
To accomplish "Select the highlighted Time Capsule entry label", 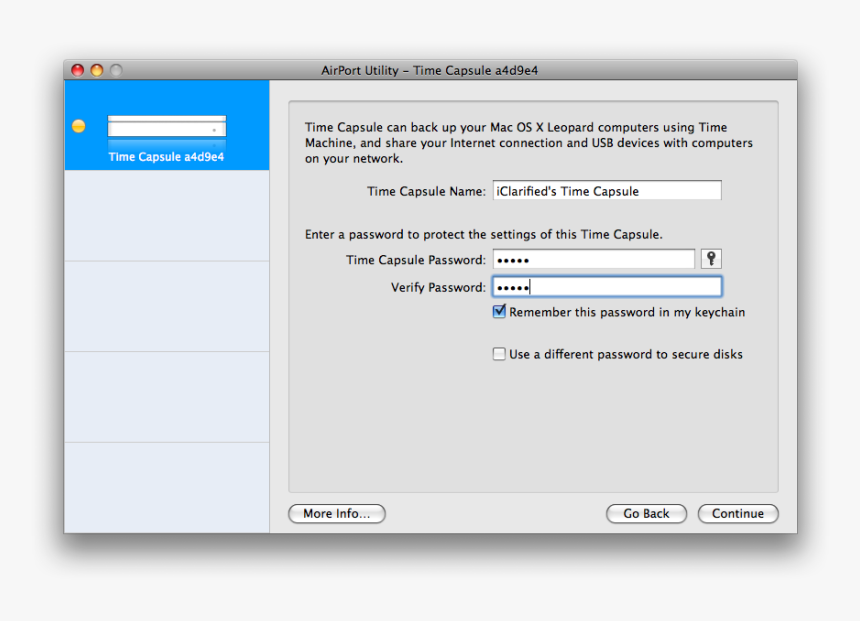I will click(166, 156).
